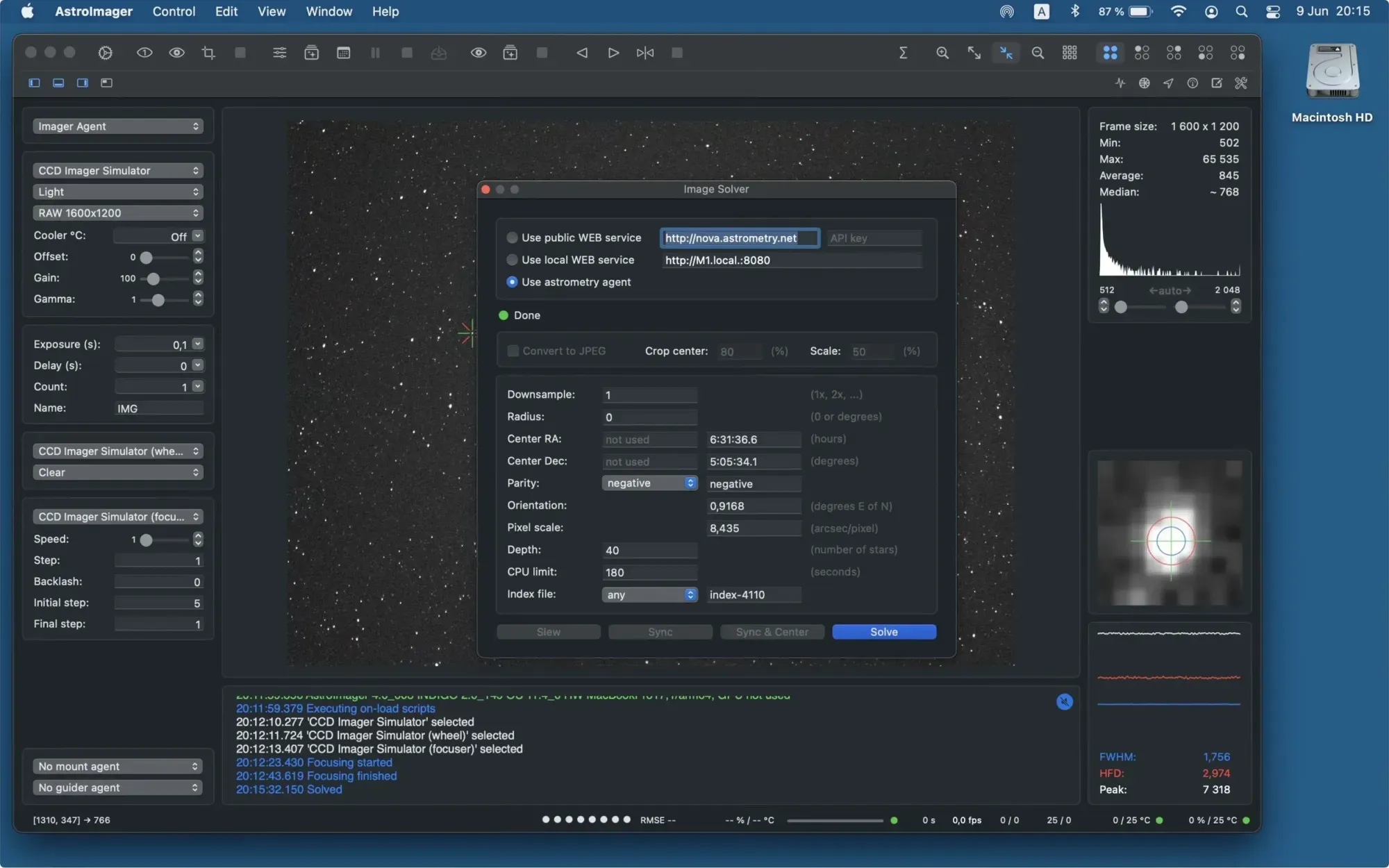Click the Solve button
The width and height of the screenshot is (1389, 868).
click(x=883, y=632)
